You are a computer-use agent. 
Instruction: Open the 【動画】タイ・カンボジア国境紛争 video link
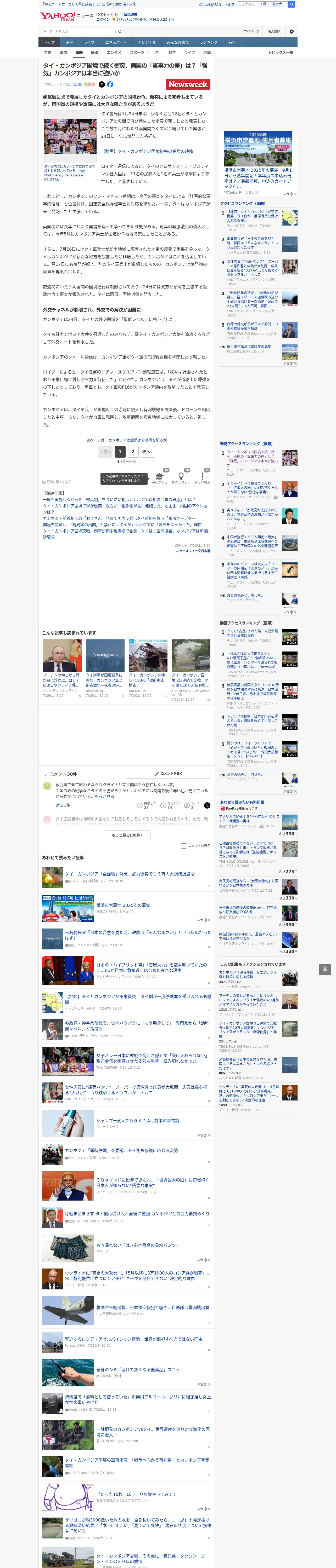(x=147, y=152)
